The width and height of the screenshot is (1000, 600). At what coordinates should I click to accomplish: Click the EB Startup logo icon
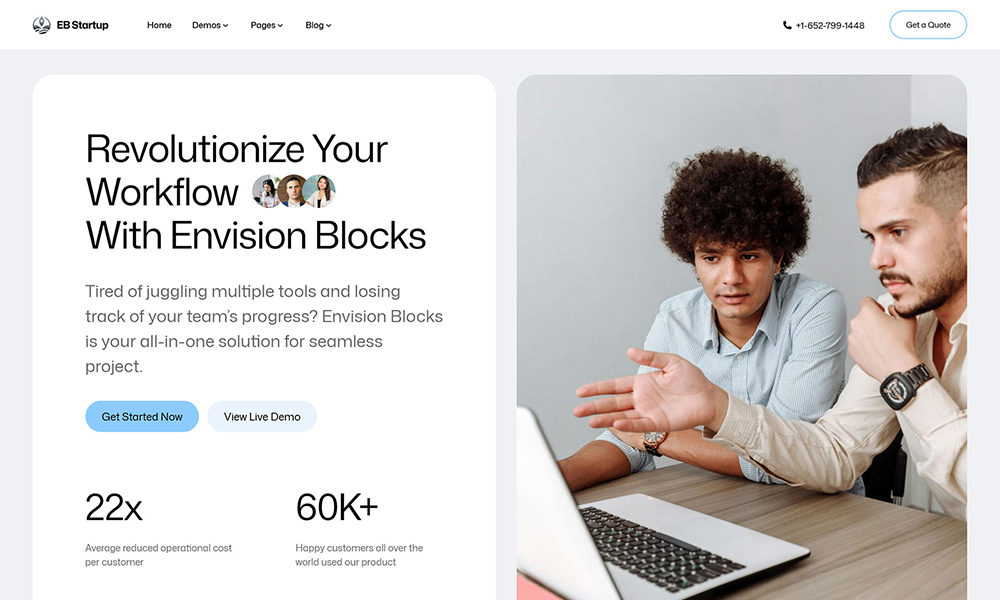click(x=41, y=25)
